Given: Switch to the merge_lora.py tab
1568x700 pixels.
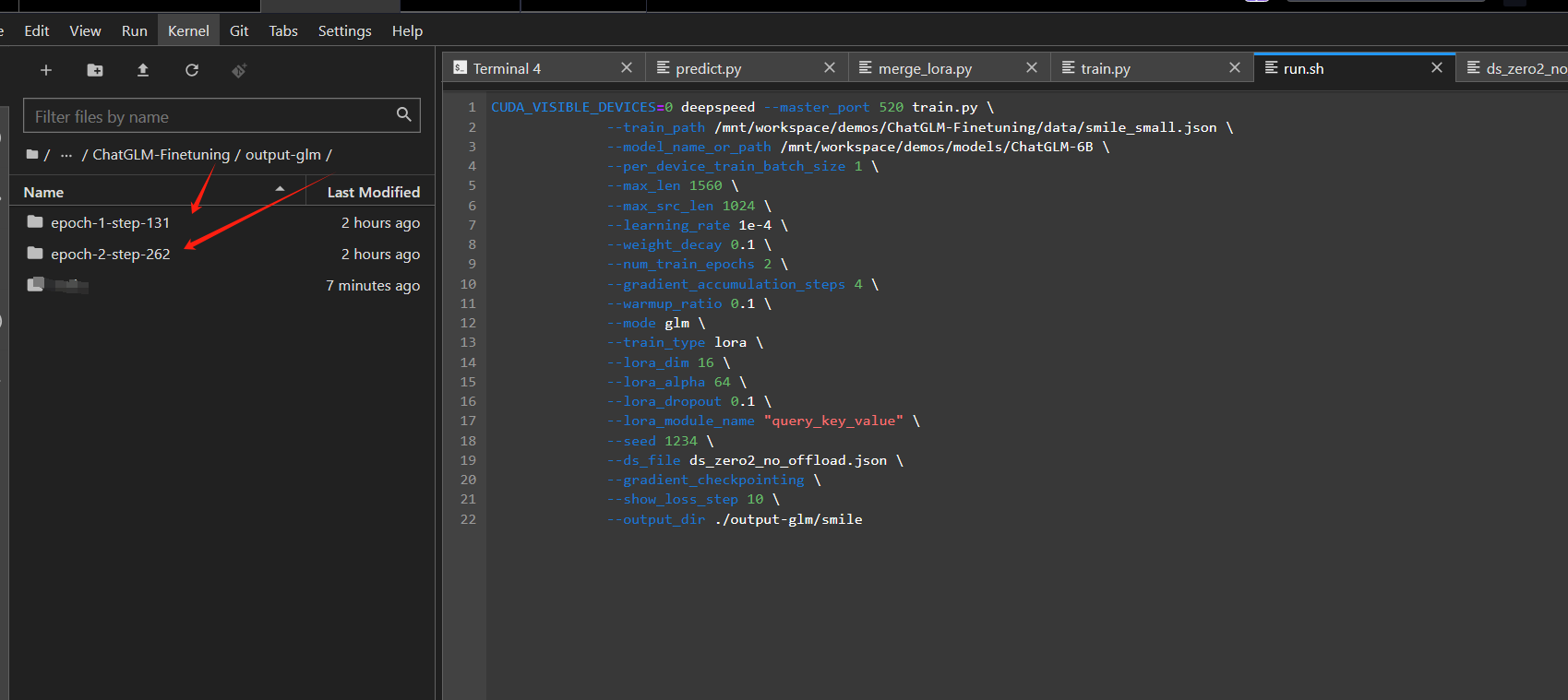Looking at the screenshot, I should [949, 68].
